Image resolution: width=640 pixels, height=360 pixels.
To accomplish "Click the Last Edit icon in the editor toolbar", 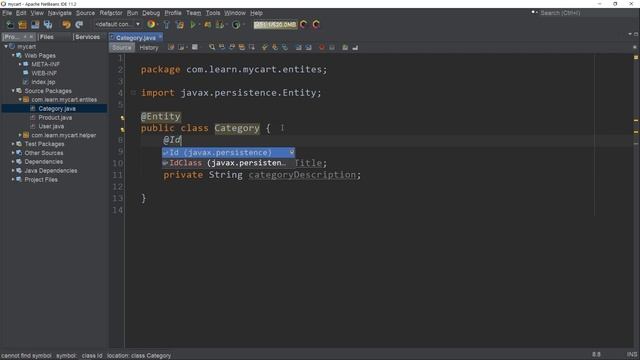I will pos(171,47).
